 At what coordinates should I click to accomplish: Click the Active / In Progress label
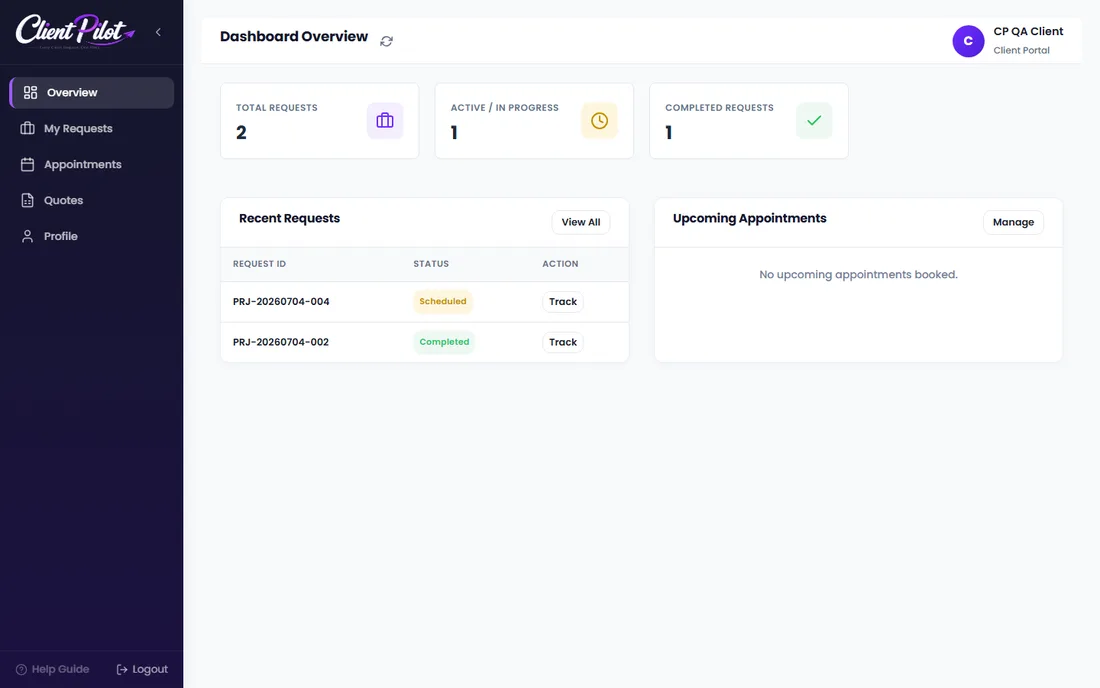[504, 108]
